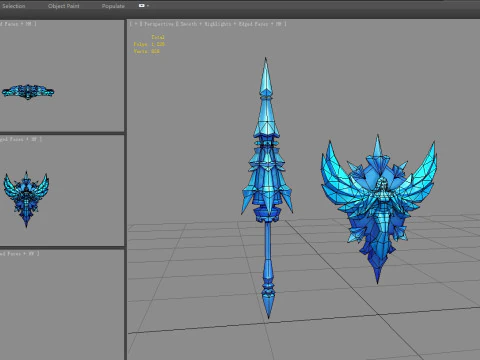Open the Object Paint ribbon tab
Image resolution: width=480 pixels, height=360 pixels.
tap(63, 6)
